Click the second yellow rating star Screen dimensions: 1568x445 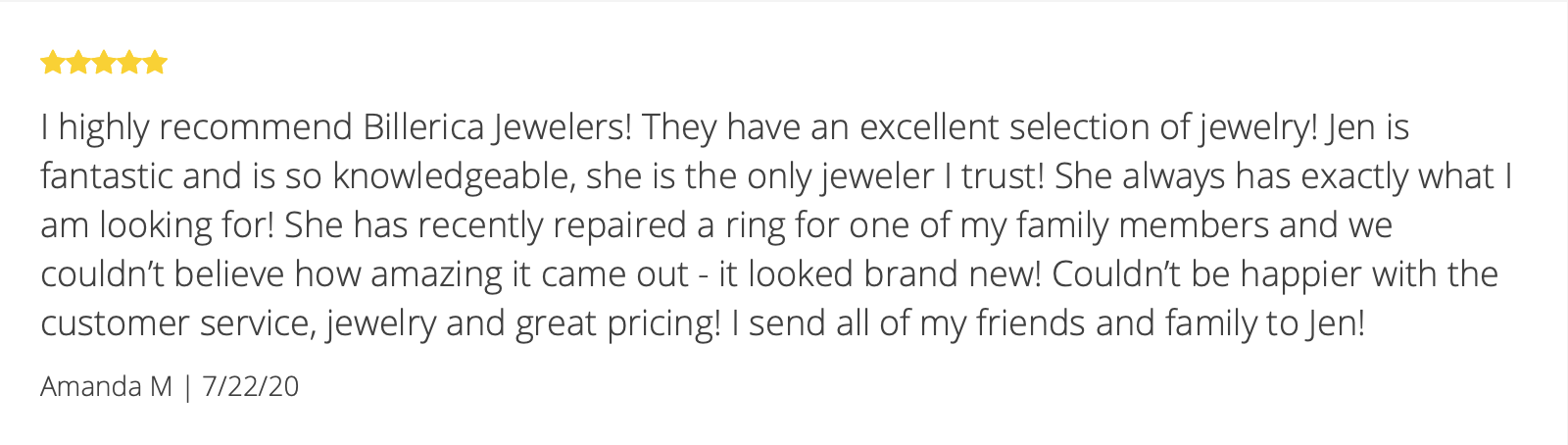78,64
